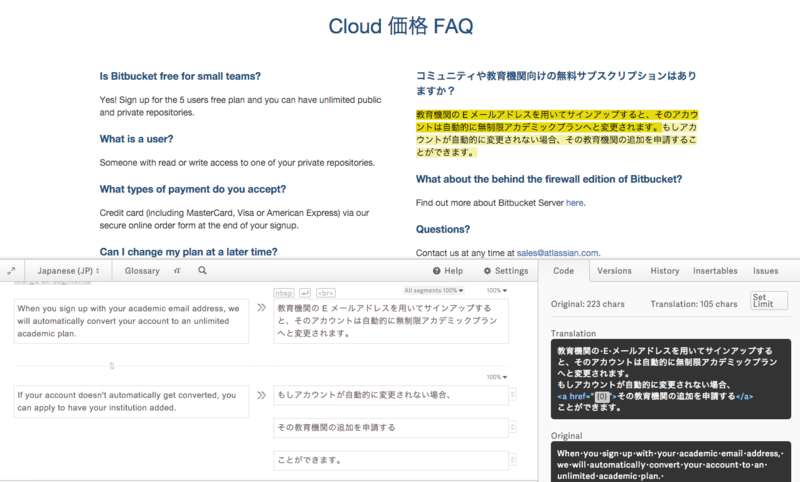The image size is (800, 482).
Task: Click the 'ことができます。' translation field
Action: click(391, 460)
